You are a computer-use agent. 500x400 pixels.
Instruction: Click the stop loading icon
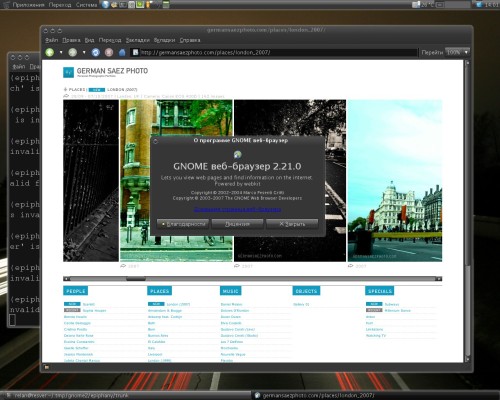109,52
